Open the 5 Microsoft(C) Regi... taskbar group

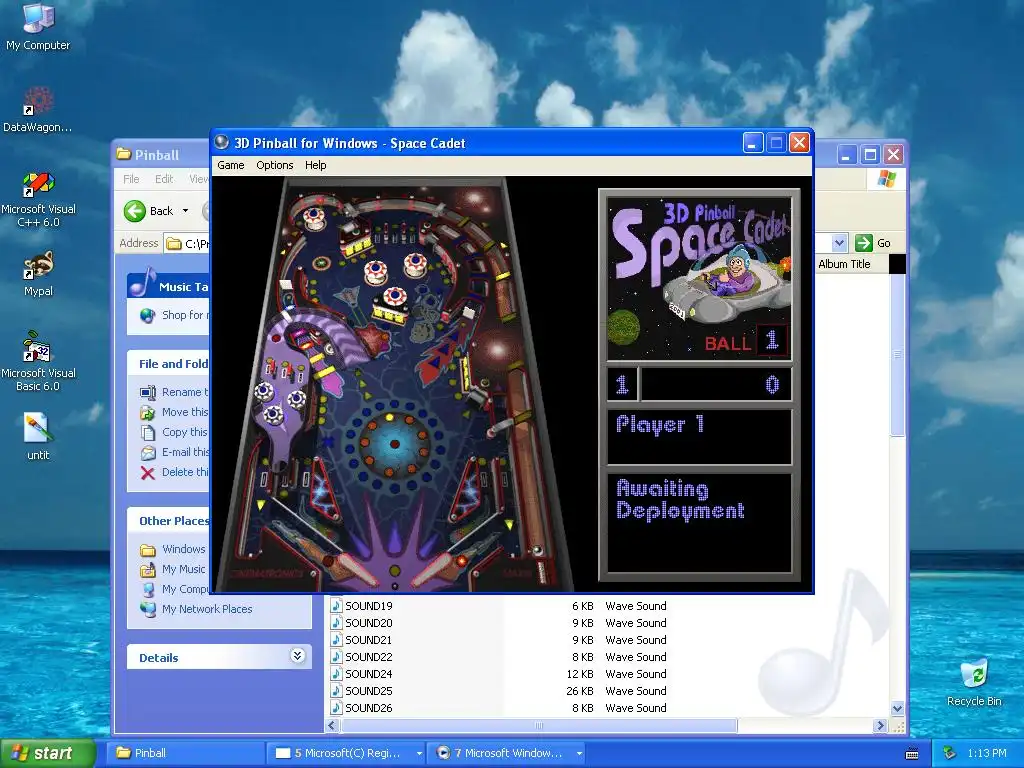click(x=346, y=753)
